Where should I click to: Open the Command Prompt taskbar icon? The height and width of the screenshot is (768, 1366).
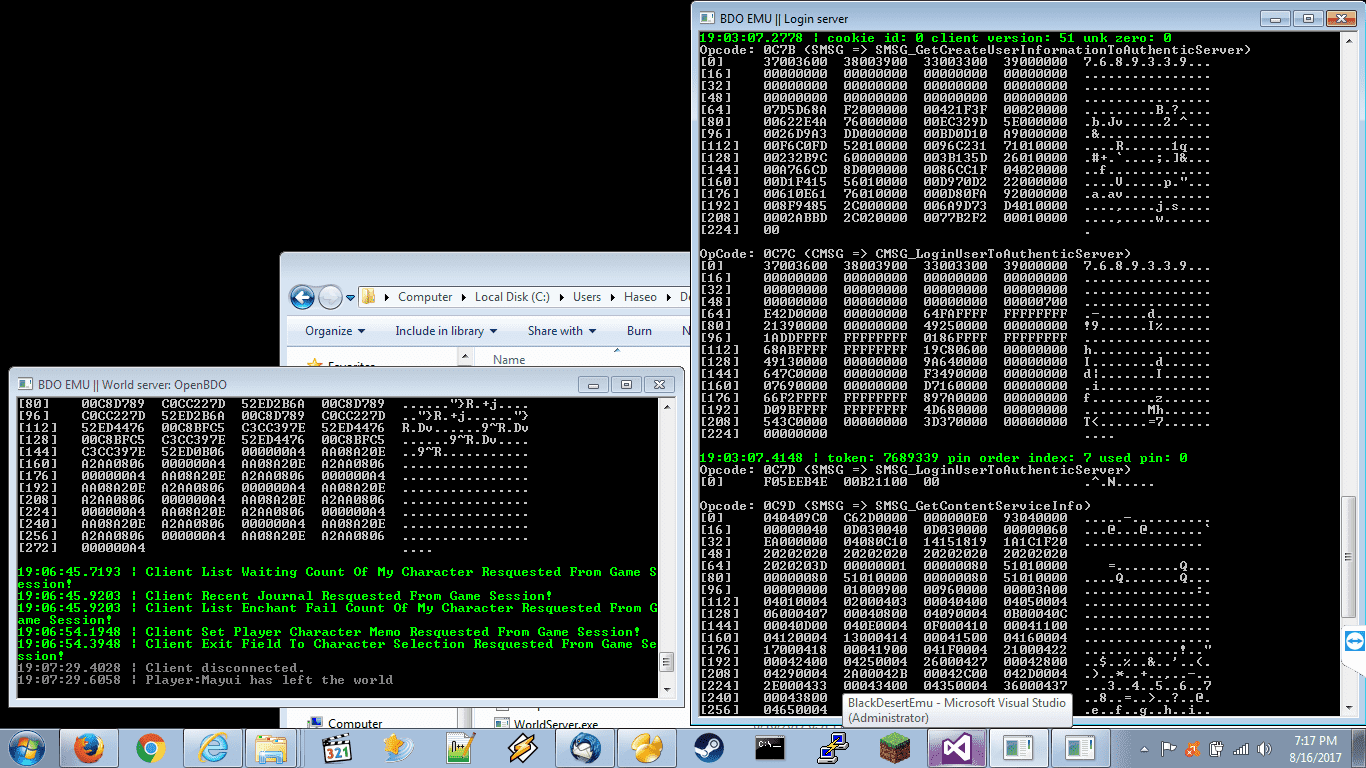(x=771, y=748)
